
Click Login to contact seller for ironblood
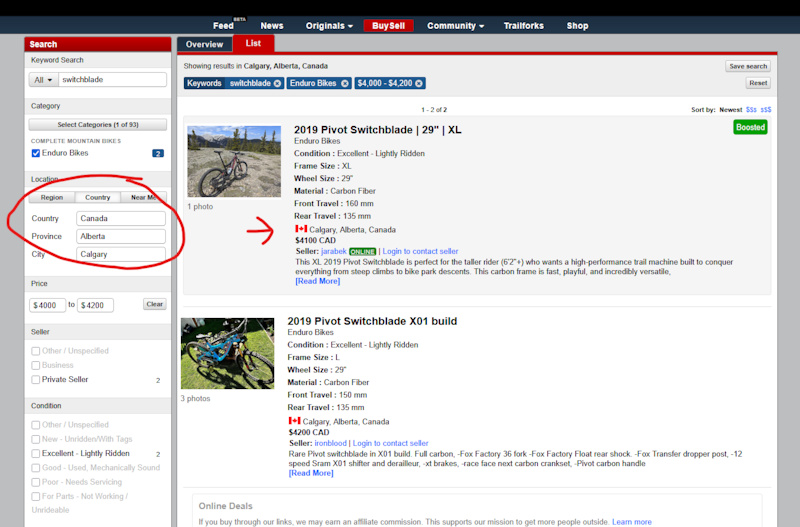pos(390,443)
